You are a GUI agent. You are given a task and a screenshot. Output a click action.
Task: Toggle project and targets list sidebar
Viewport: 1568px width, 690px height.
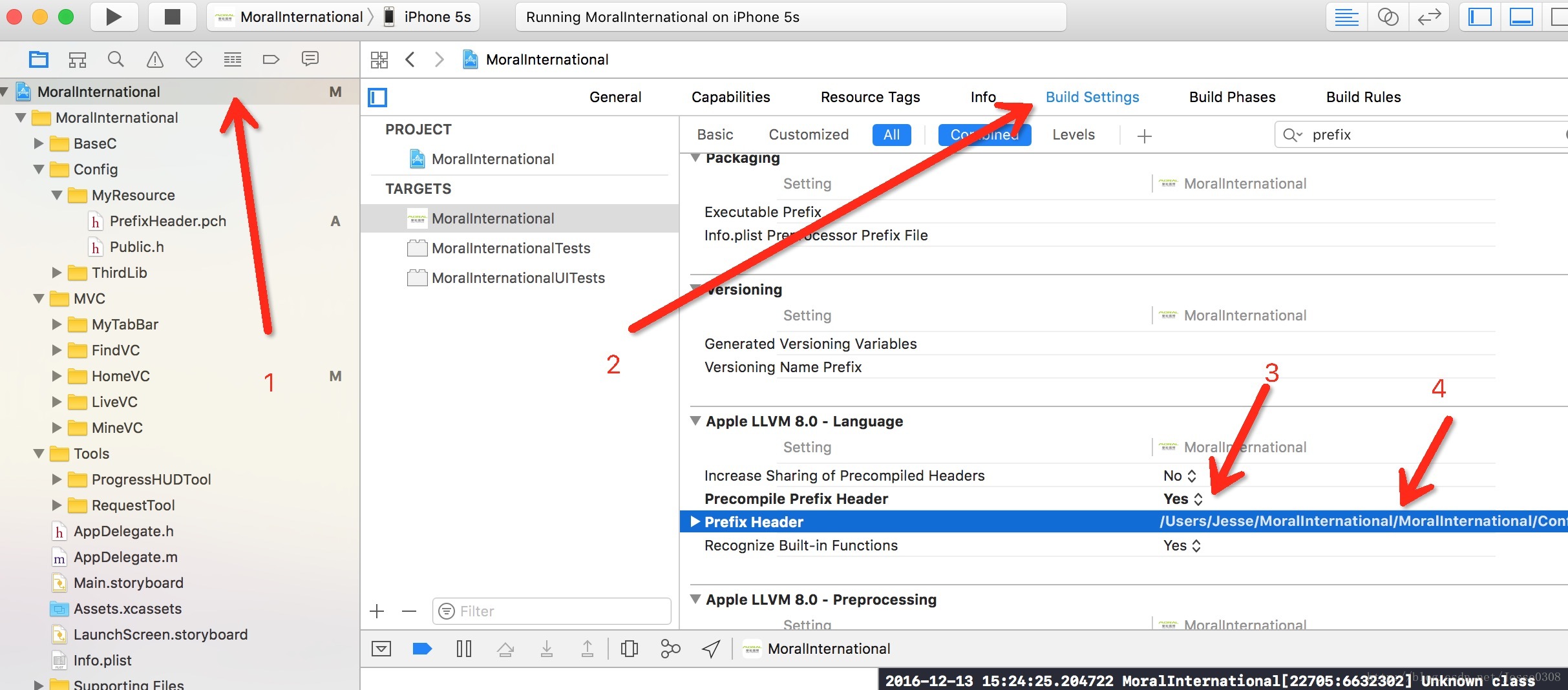(x=377, y=98)
